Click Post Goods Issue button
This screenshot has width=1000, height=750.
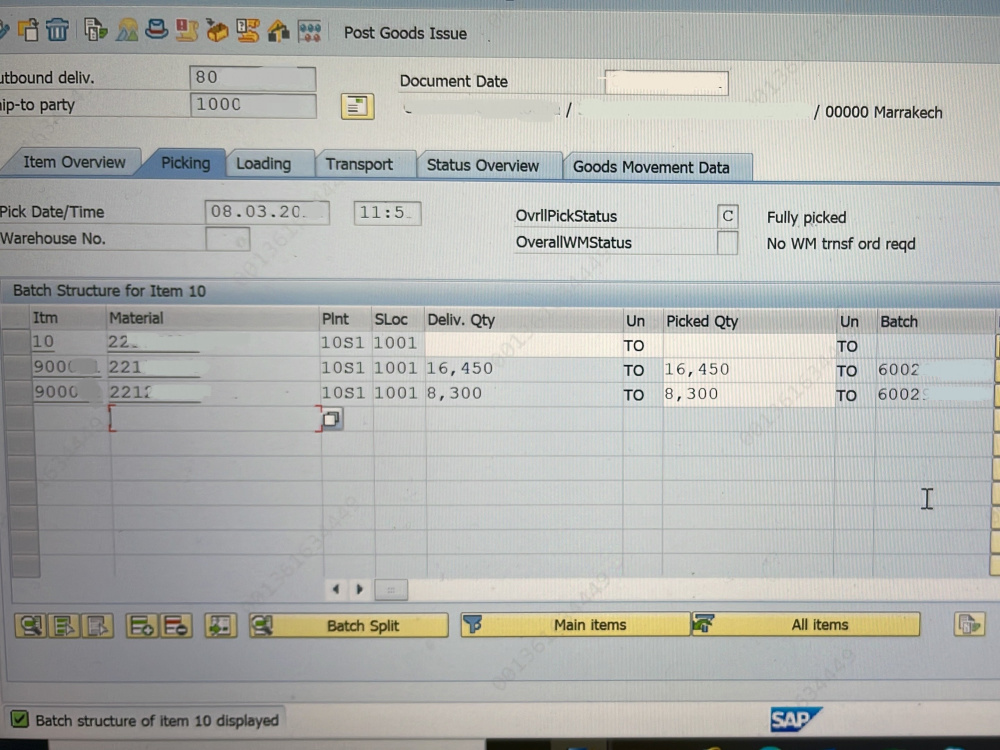point(405,33)
